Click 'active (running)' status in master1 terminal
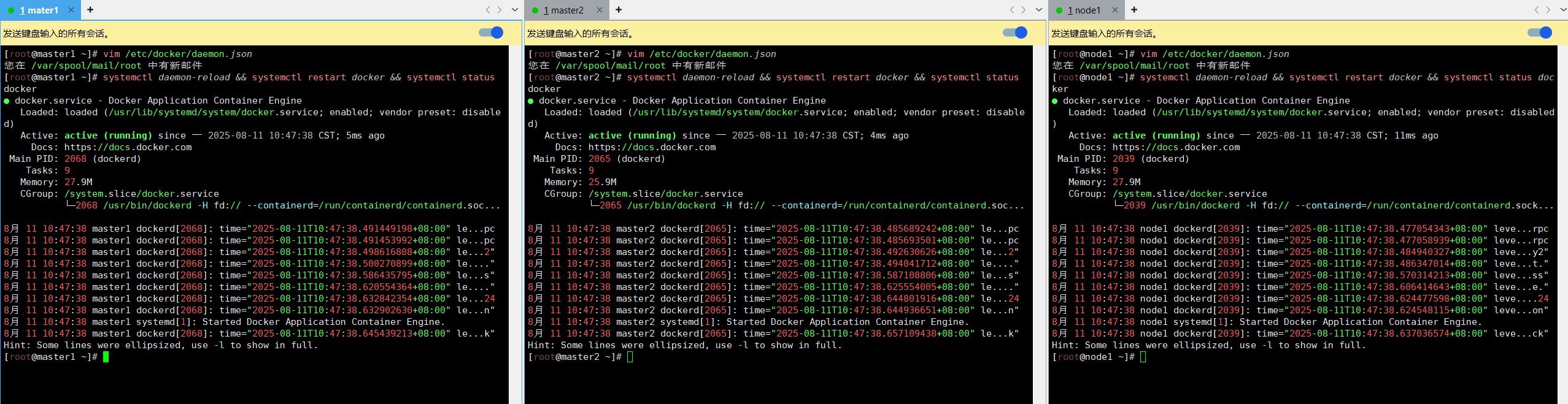Viewport: 1568px width, 404px height. coord(108,135)
